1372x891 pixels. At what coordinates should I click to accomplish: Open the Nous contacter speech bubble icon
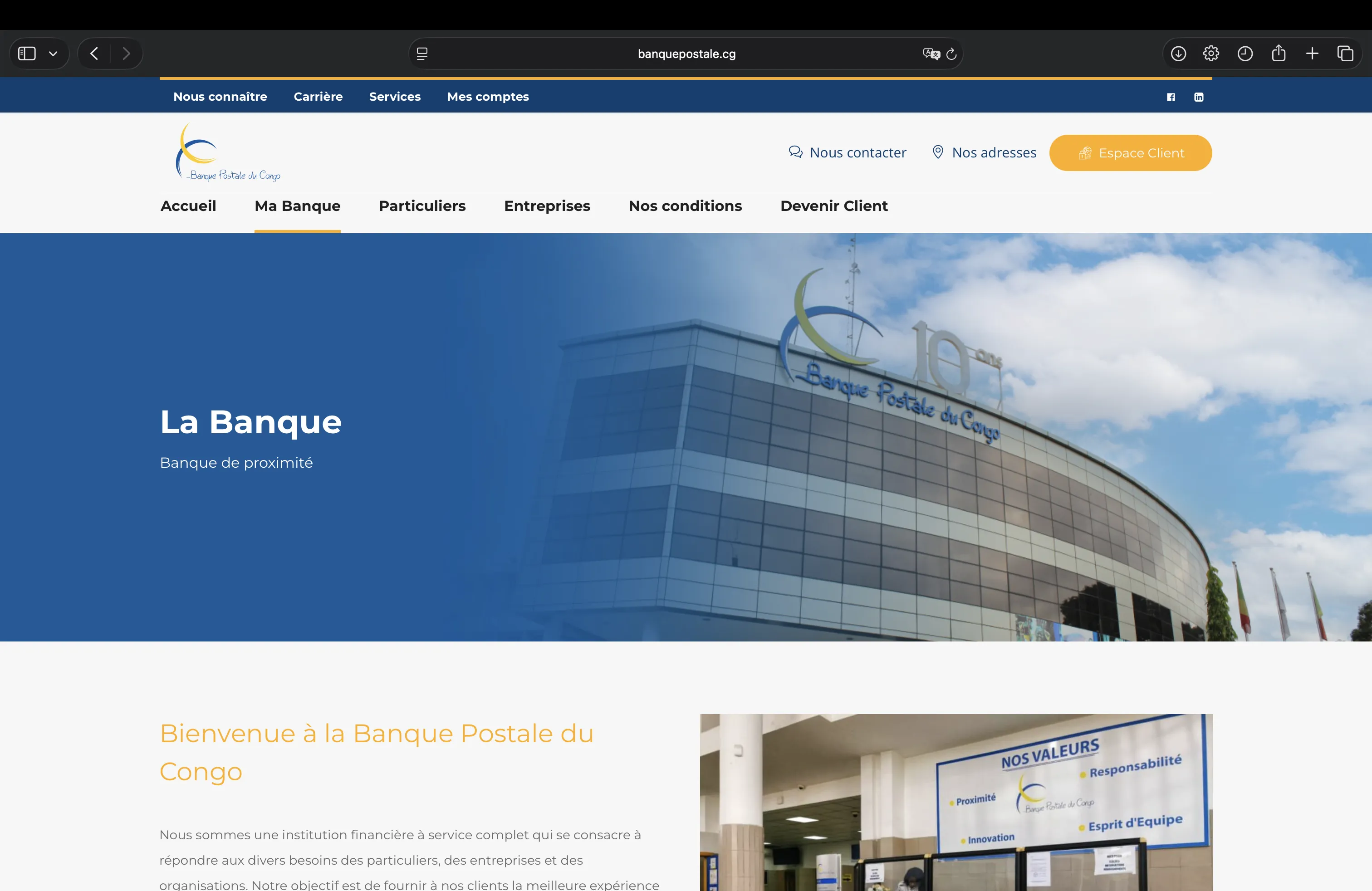[795, 152]
